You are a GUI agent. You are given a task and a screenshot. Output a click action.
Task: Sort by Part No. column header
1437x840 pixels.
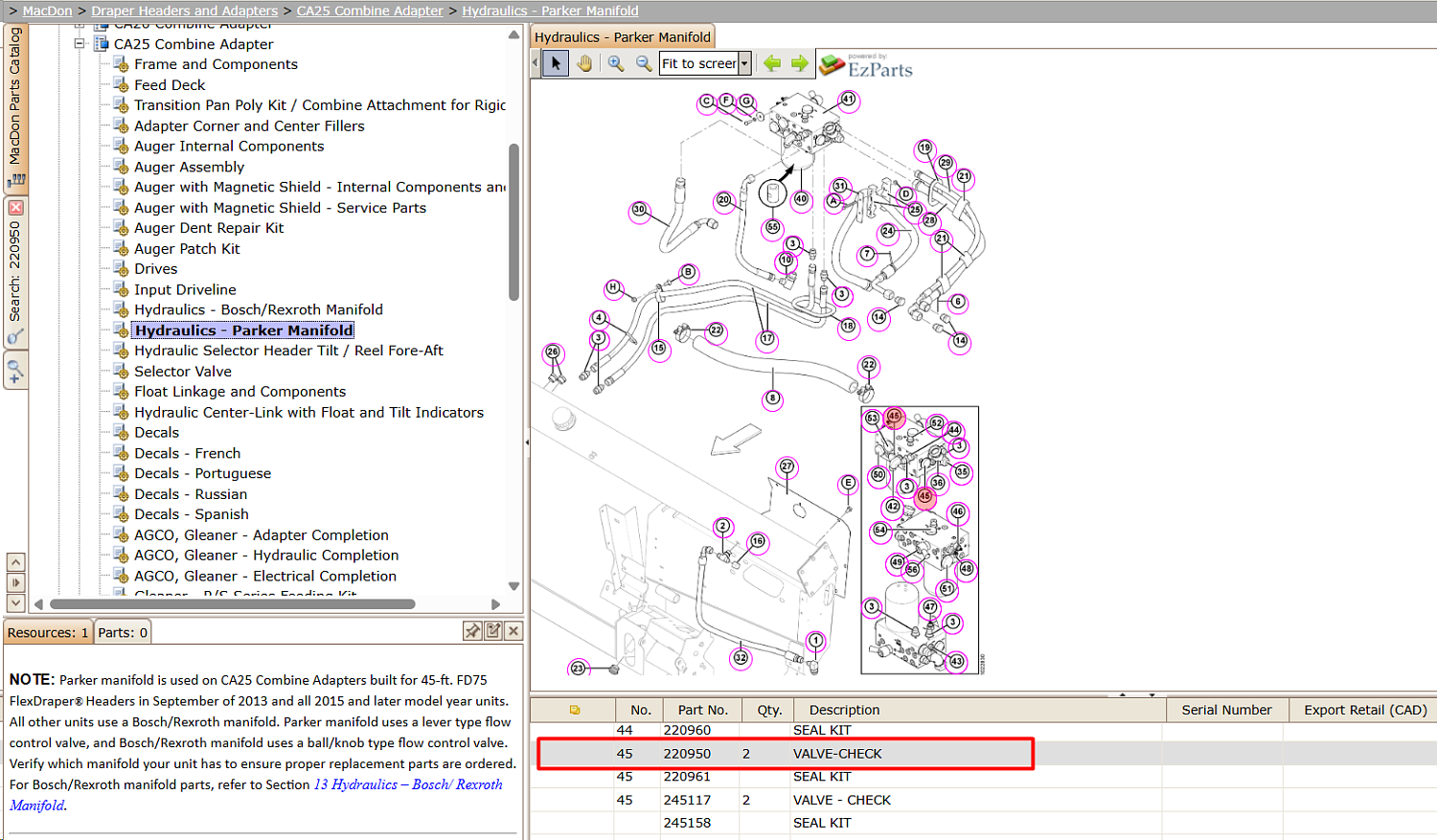click(703, 710)
